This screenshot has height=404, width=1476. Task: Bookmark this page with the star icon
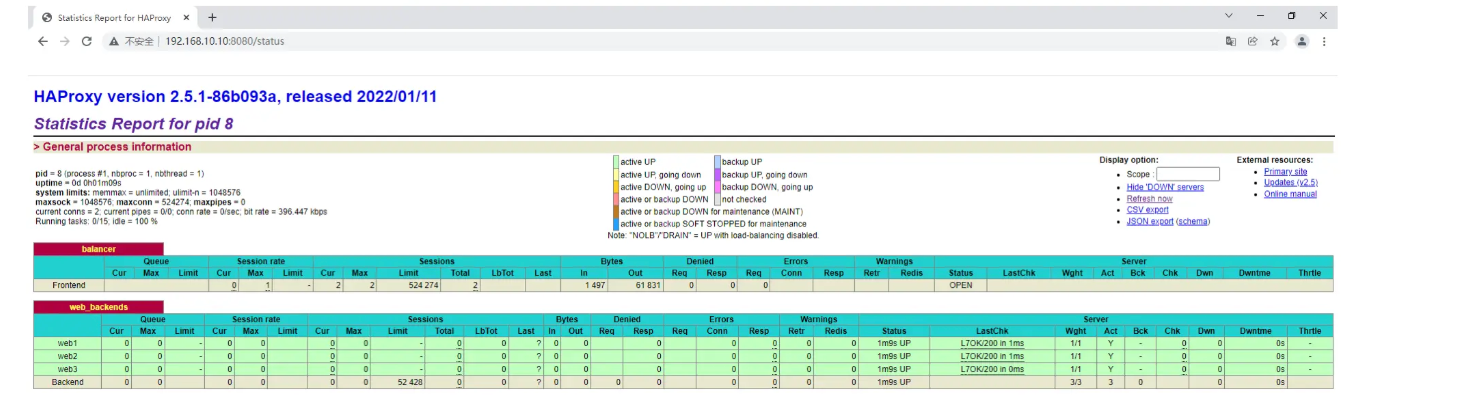click(x=1275, y=41)
